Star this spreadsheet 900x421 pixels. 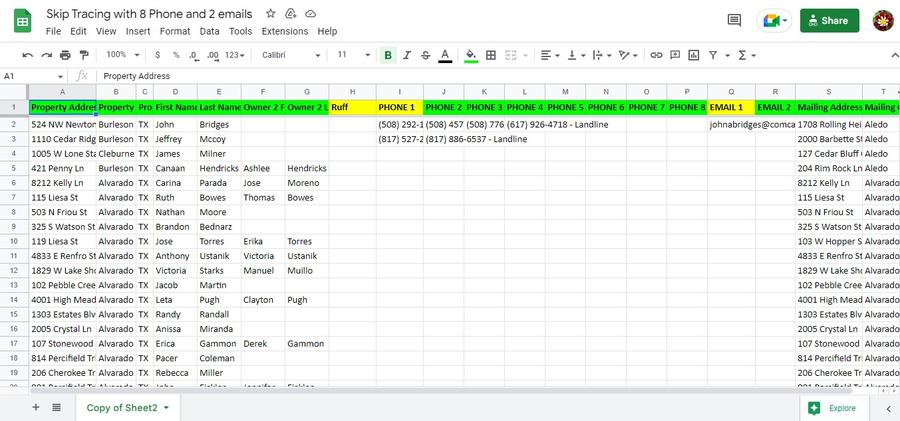(271, 14)
